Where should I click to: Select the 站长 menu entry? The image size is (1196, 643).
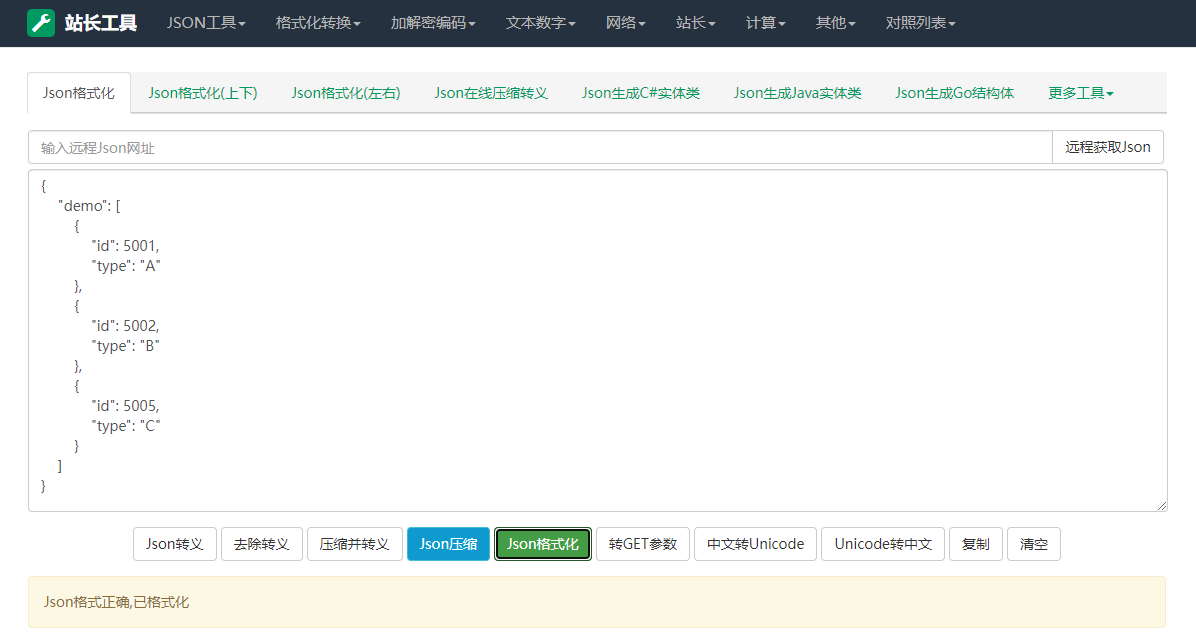[695, 22]
